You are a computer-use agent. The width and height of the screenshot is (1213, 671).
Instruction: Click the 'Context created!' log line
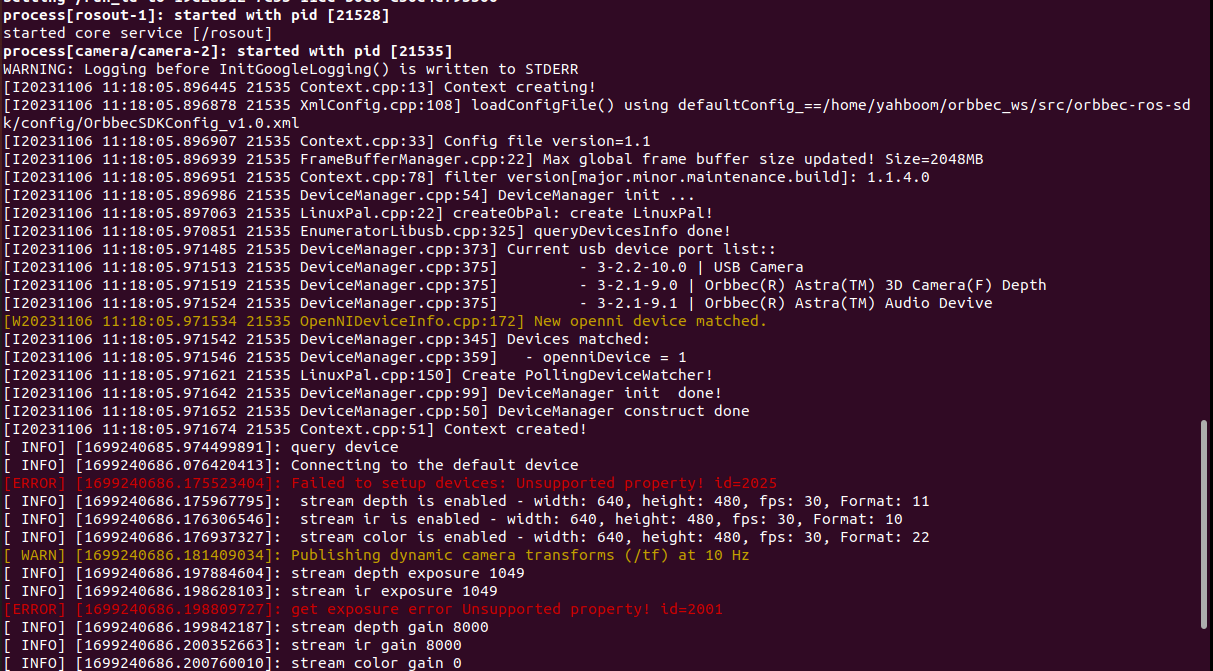pos(295,429)
